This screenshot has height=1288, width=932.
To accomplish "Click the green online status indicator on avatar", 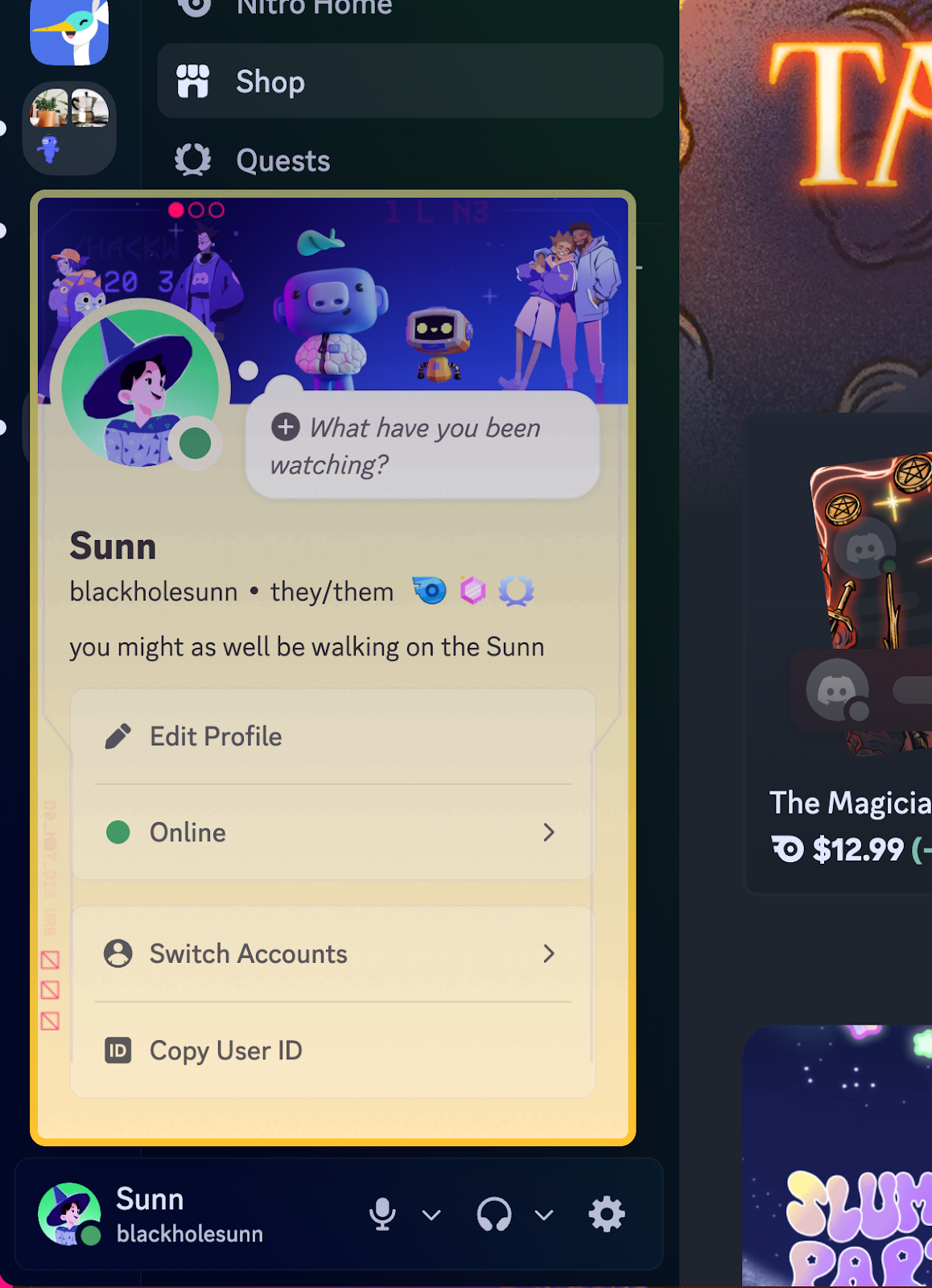I will pos(196,443).
